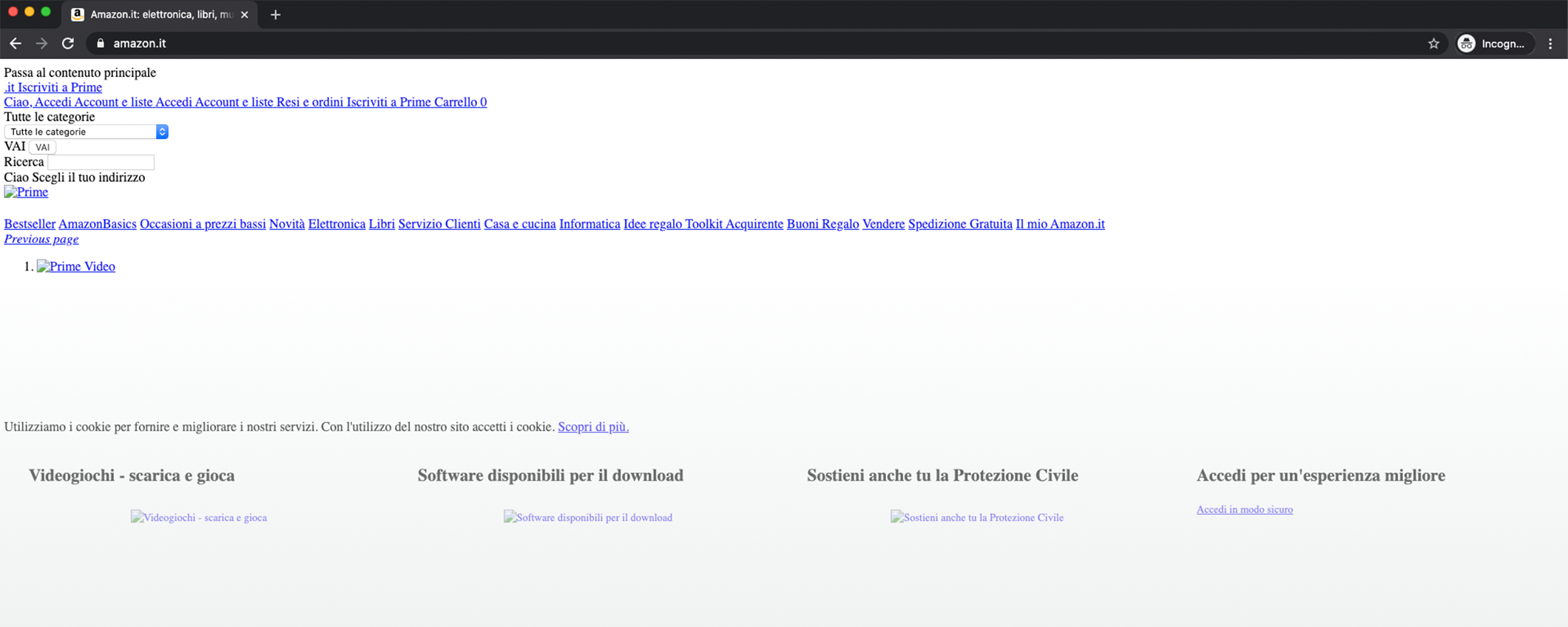Bookmark this page with the star icon
This screenshot has width=1568, height=627.
tap(1433, 44)
